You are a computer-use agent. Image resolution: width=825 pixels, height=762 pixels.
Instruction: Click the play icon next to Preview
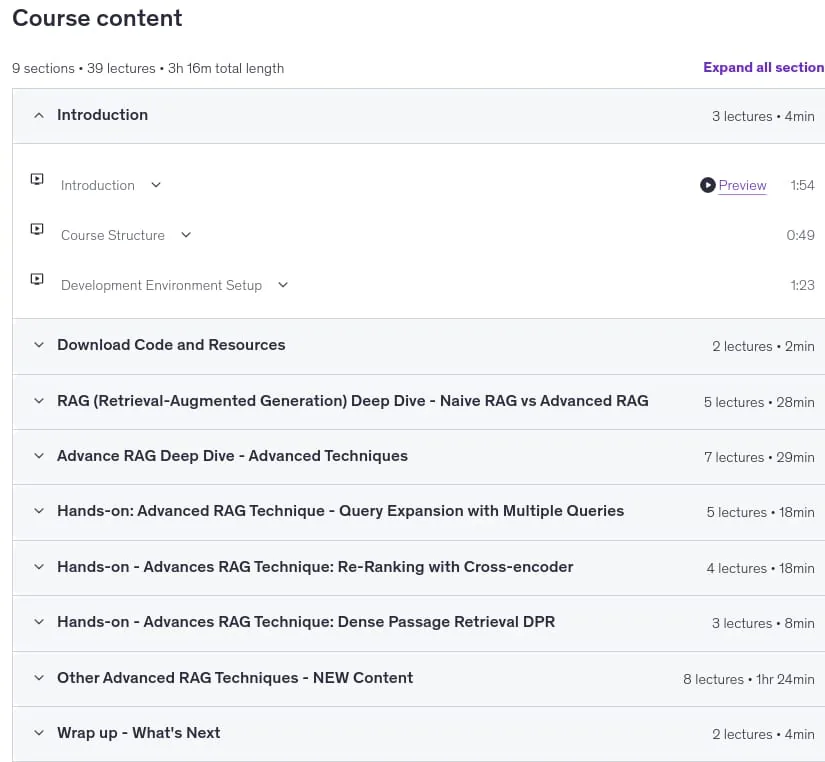click(x=708, y=185)
